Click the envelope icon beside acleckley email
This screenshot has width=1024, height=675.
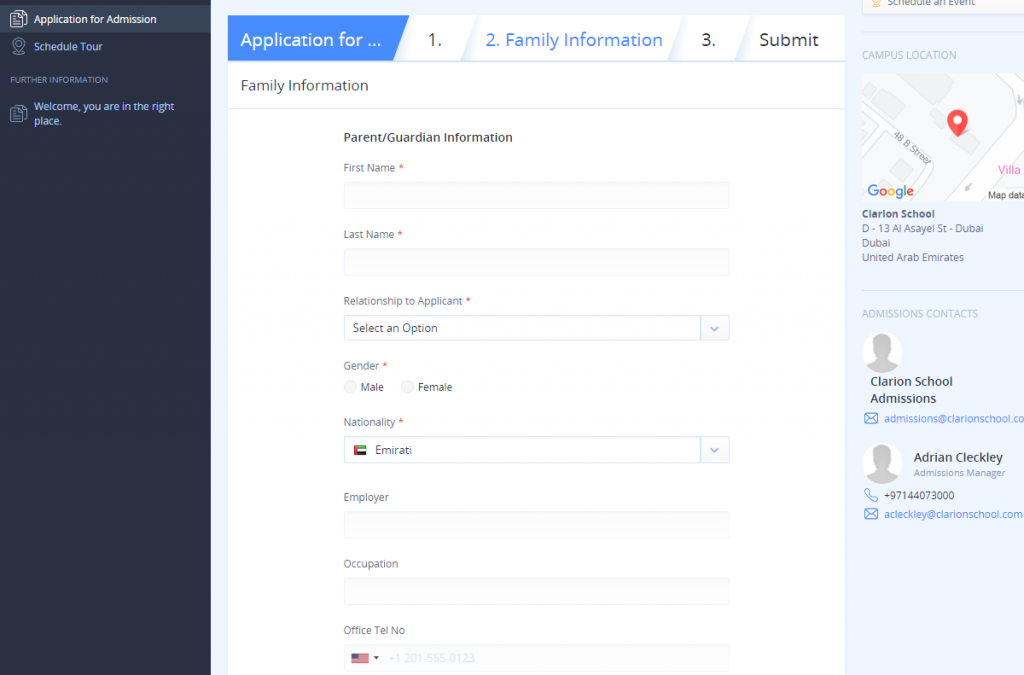871,514
